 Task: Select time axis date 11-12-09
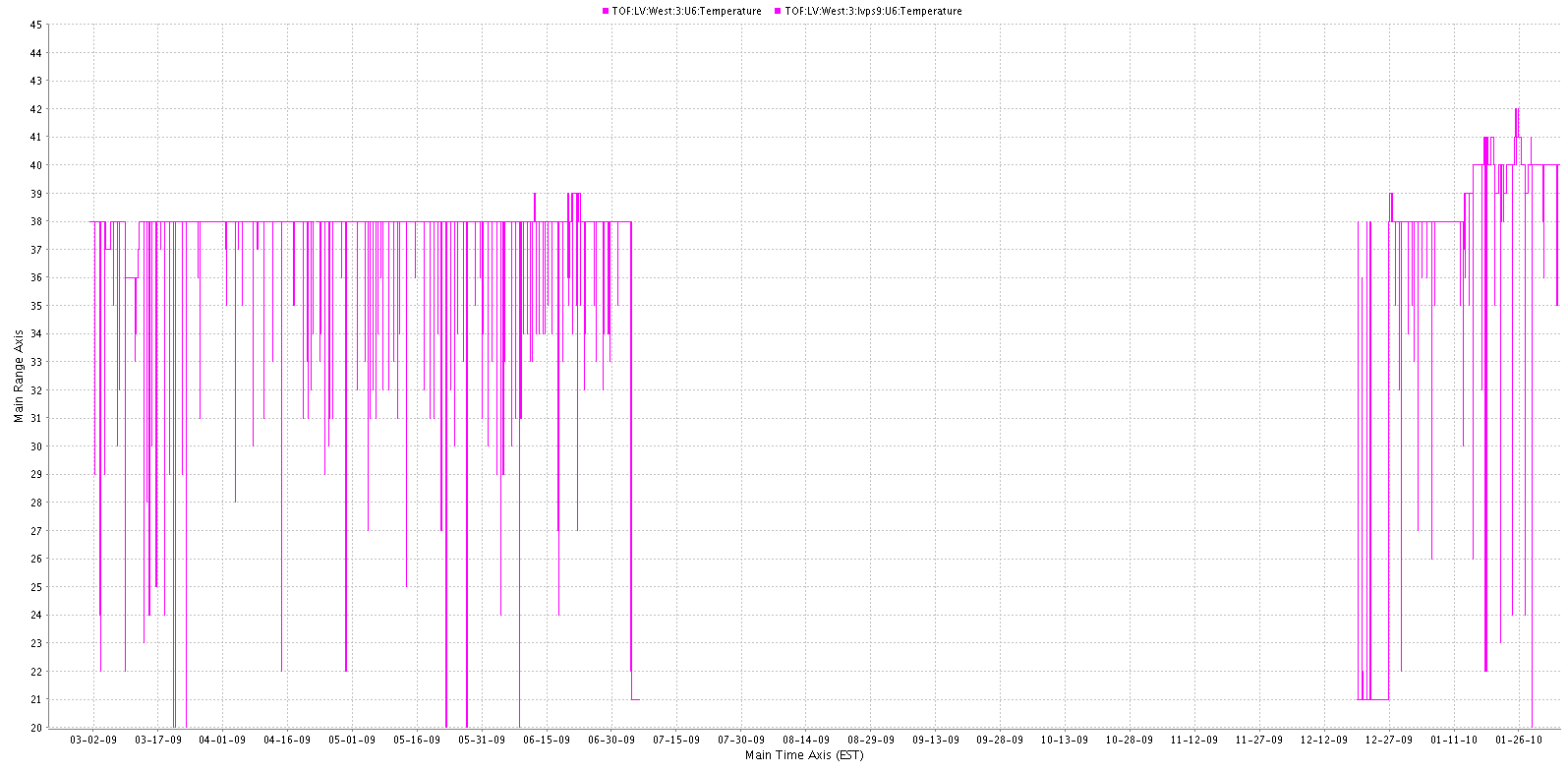pyautogui.click(x=1194, y=741)
